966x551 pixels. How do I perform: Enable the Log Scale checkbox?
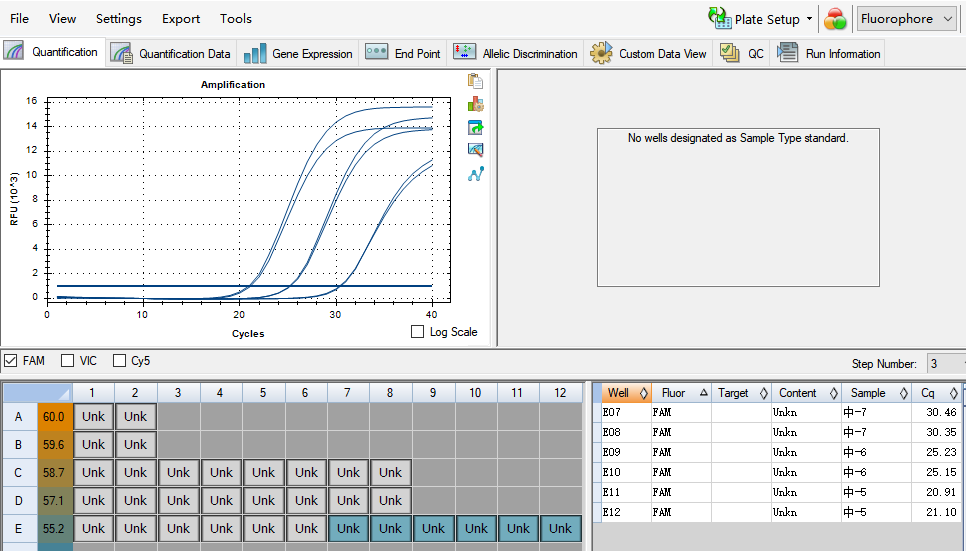click(417, 332)
